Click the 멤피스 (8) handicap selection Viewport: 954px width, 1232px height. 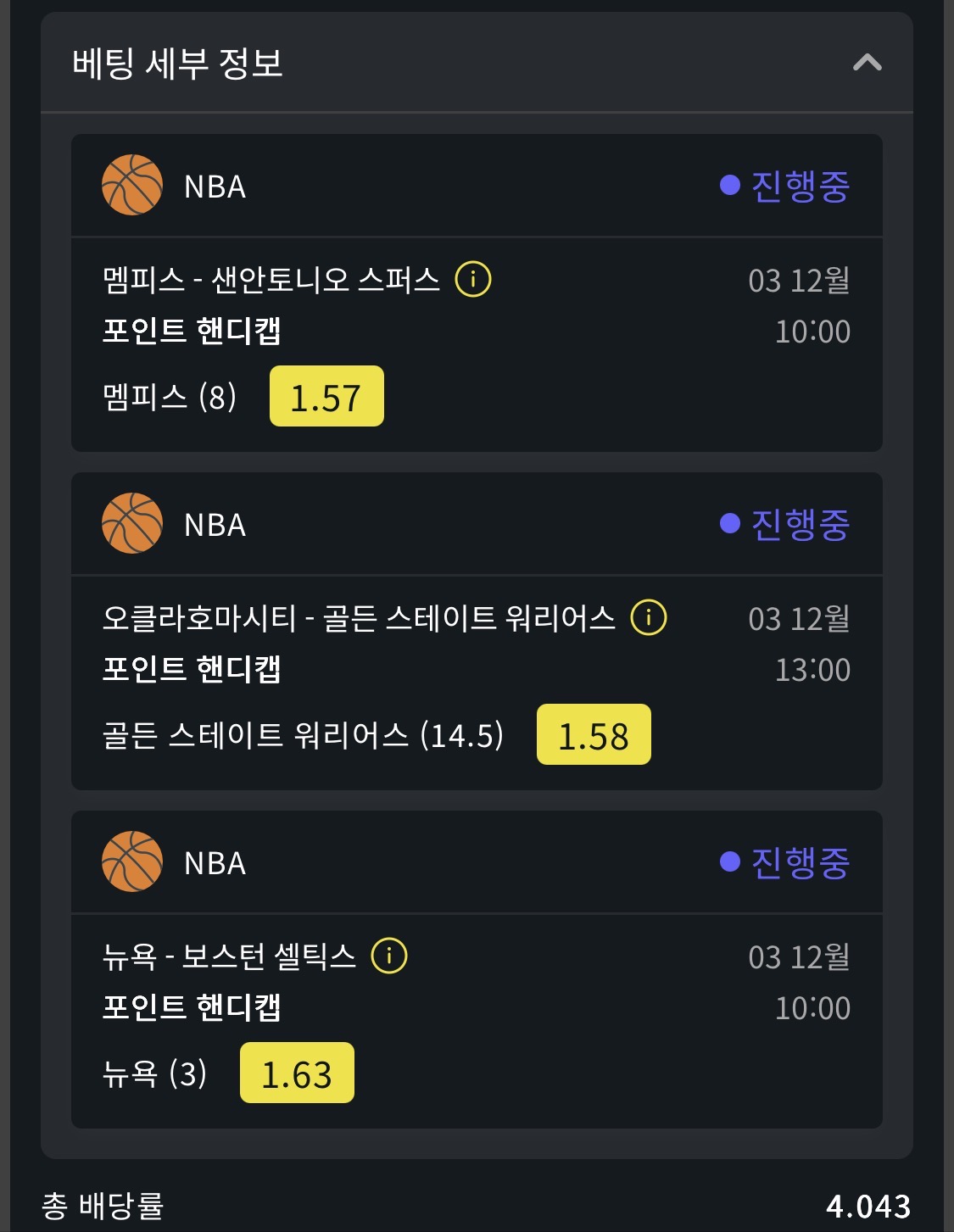pos(170,397)
